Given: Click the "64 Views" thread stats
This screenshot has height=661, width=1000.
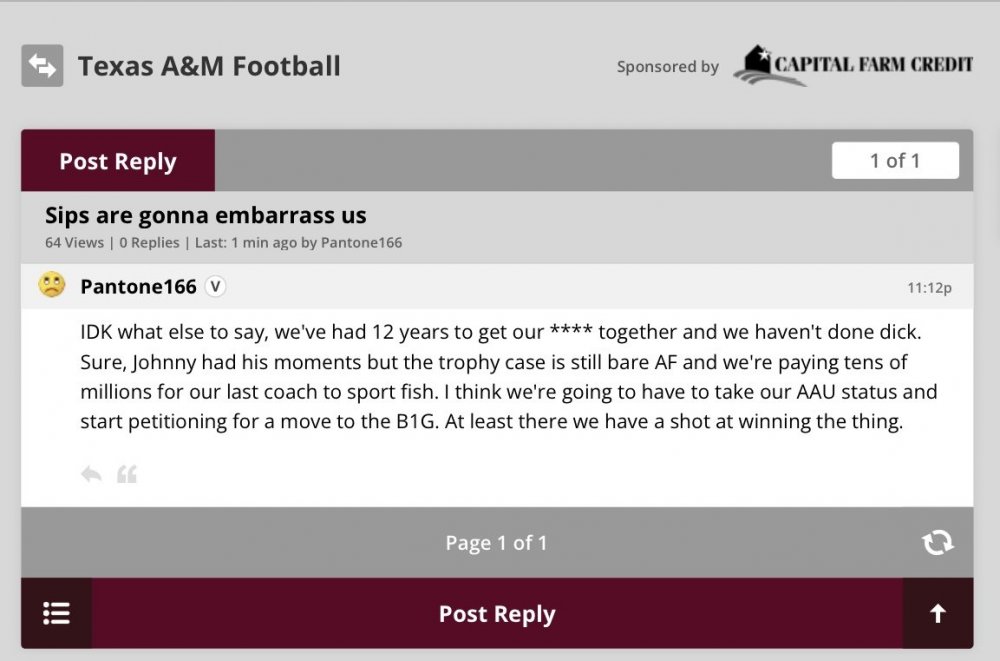Looking at the screenshot, I should [x=75, y=243].
